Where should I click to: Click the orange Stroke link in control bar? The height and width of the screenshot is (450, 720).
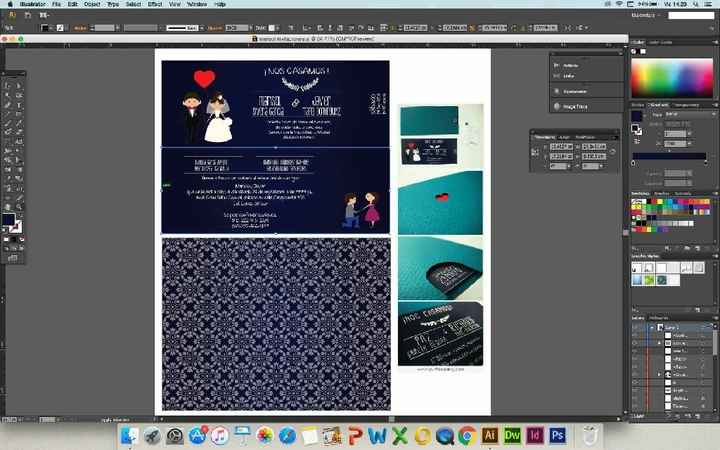pos(80,28)
